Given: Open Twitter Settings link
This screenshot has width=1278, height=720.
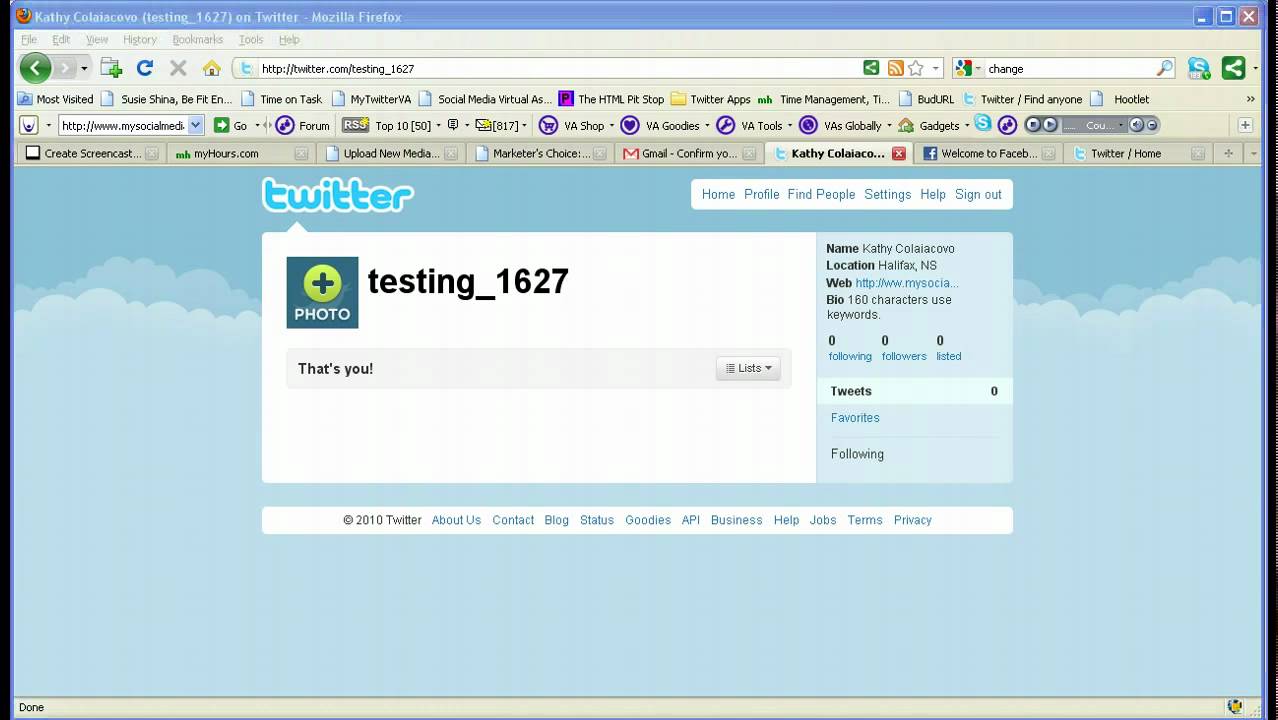Looking at the screenshot, I should coord(888,194).
